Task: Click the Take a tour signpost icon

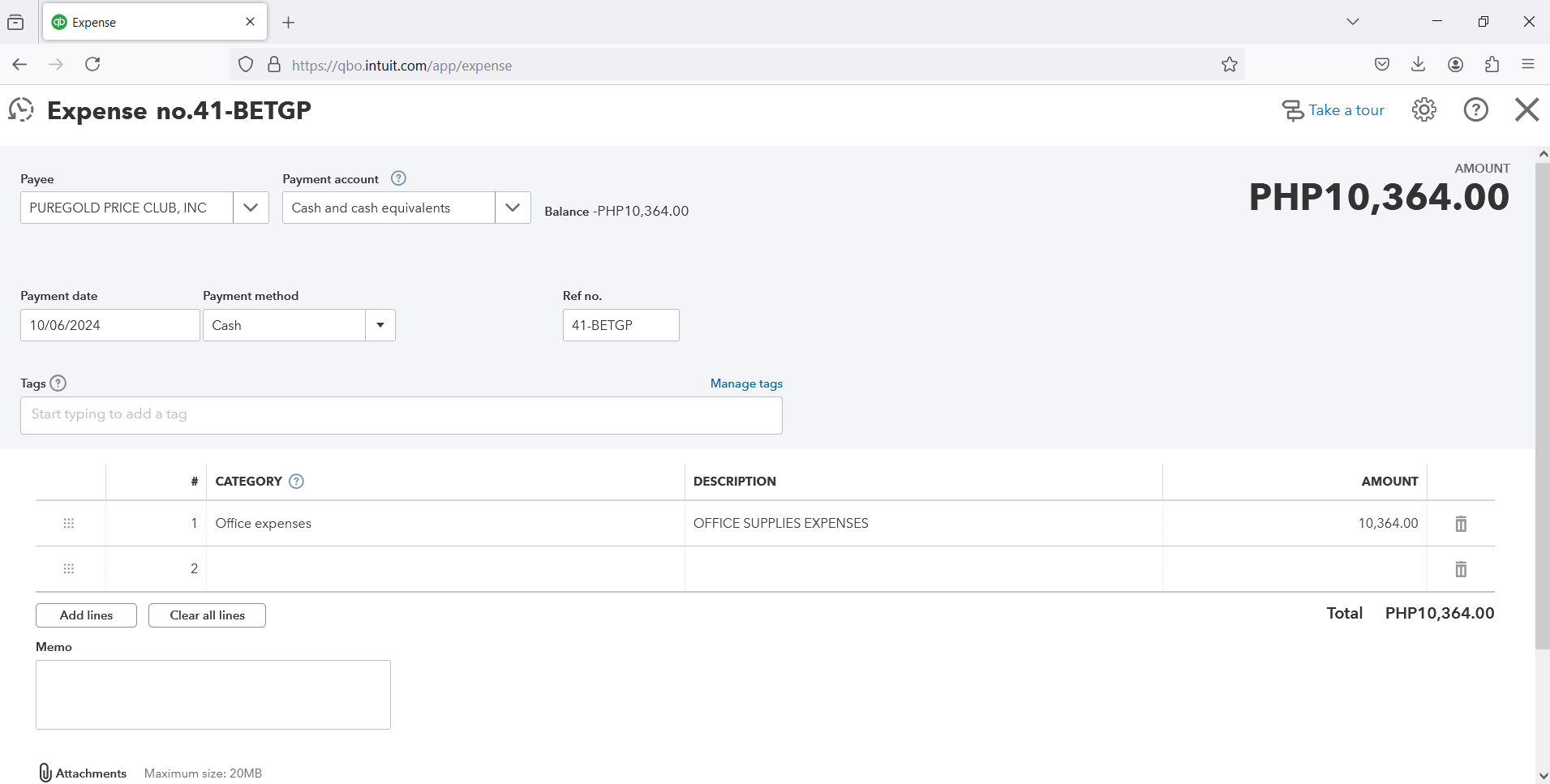Action: [1292, 110]
